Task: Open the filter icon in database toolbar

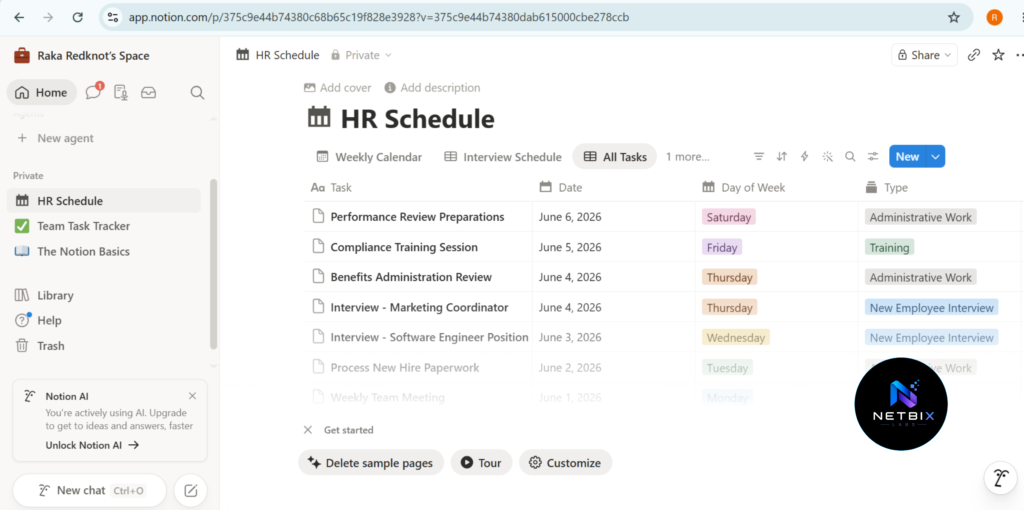Action: coord(759,157)
